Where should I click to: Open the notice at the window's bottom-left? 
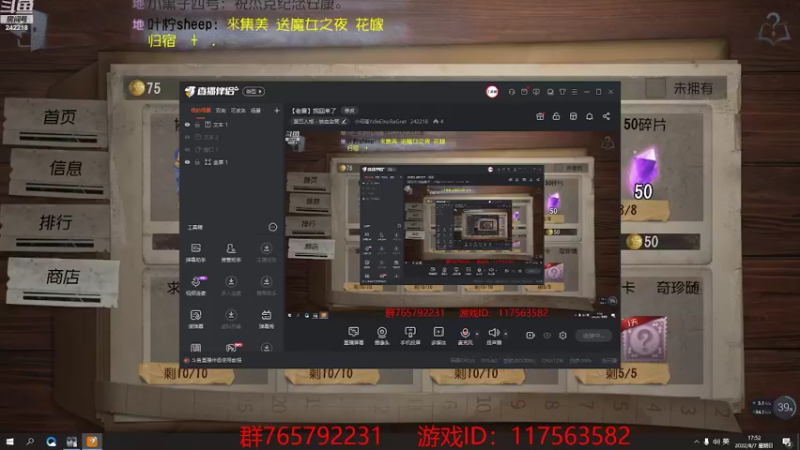click(213, 360)
